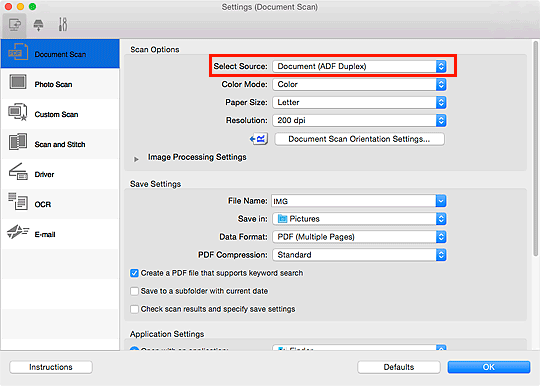Image resolution: width=540 pixels, height=386 pixels.
Task: Select Driver in the sidebar
Action: (x=60, y=174)
